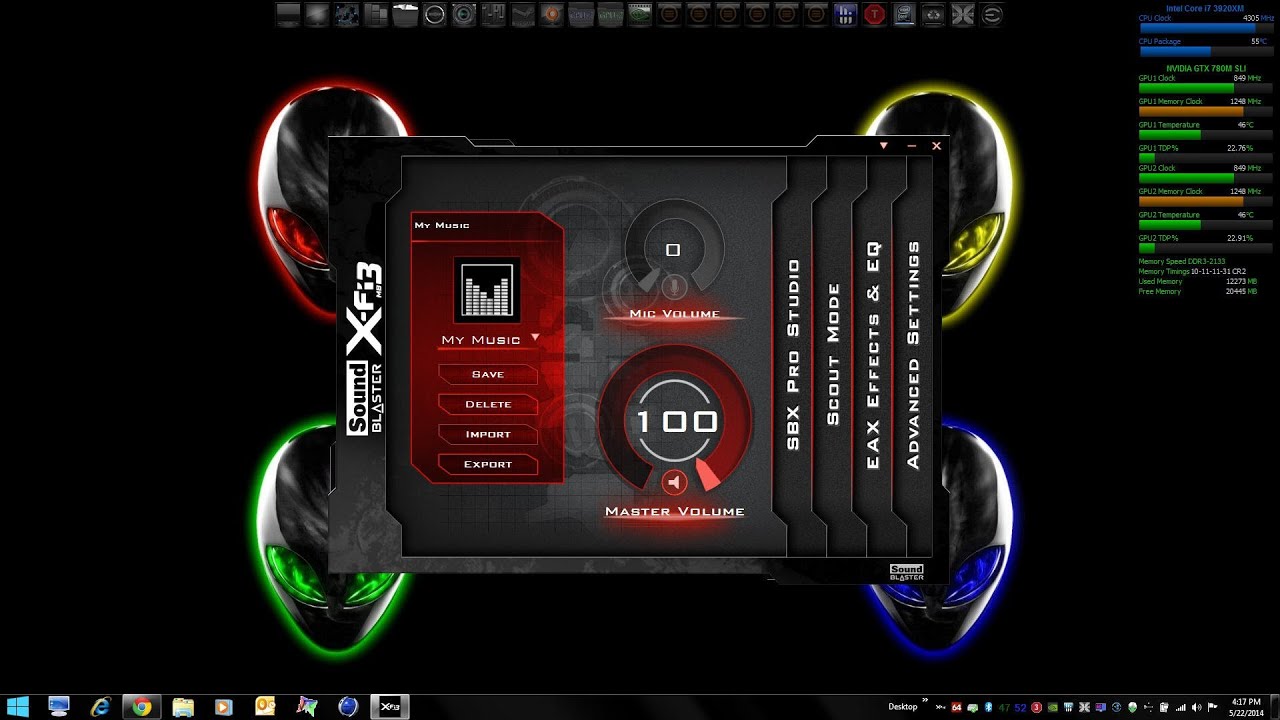Viewport: 1280px width, 720px height.
Task: Open the Advanced Settings tab
Action: point(913,354)
